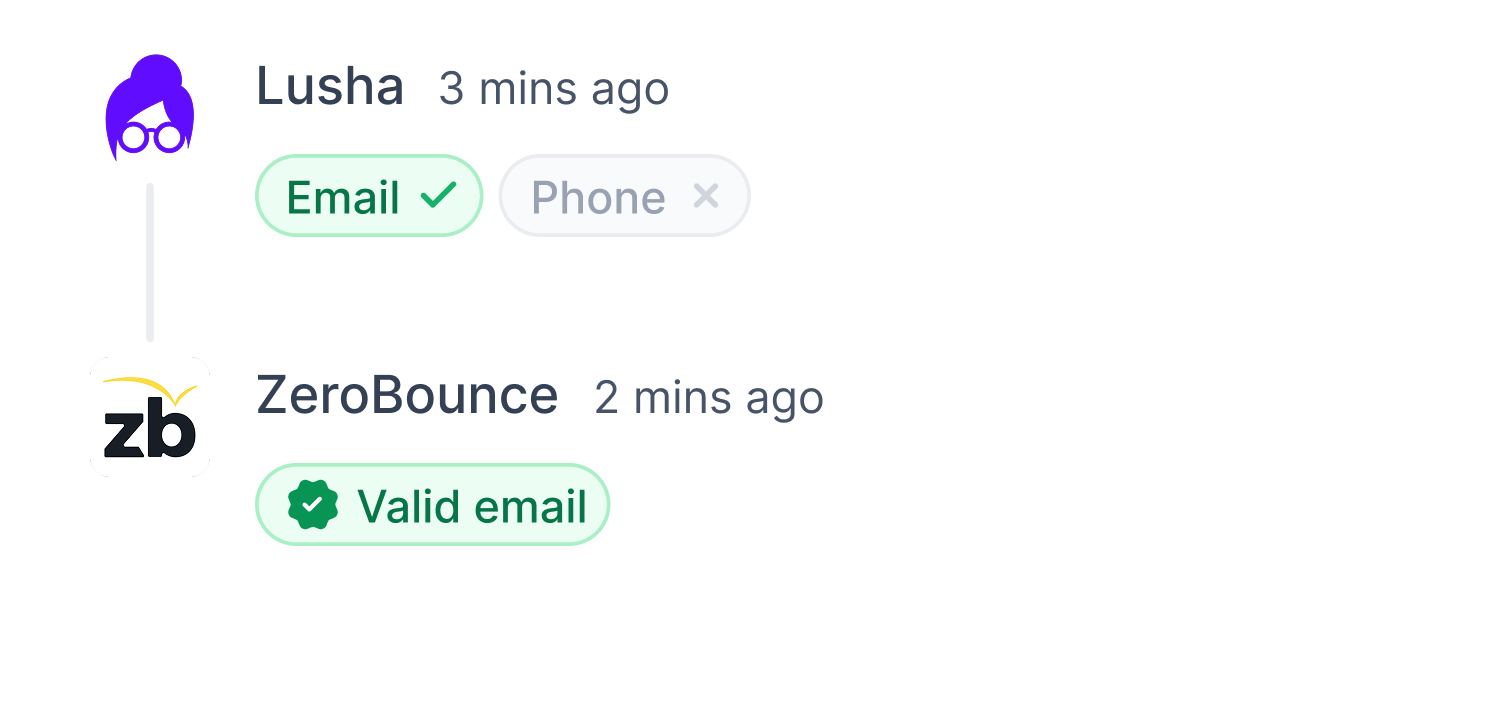This screenshot has width=1500, height=714.
Task: Open details for the Lusha step
Action: [x=330, y=88]
